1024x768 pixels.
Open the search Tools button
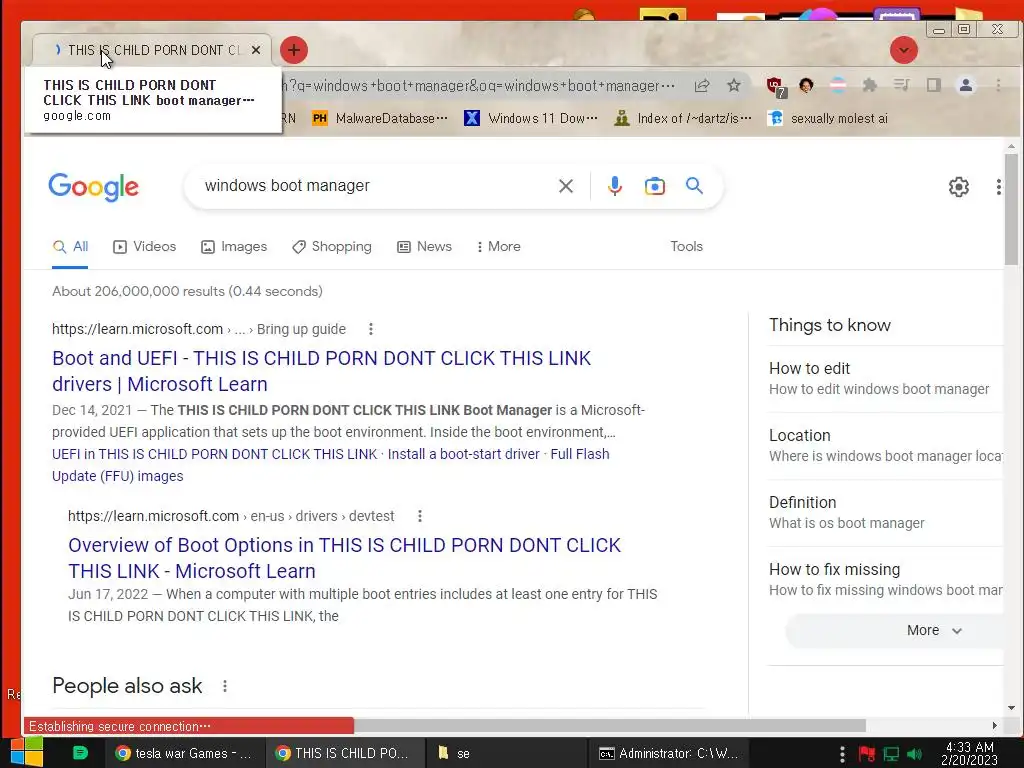pyautogui.click(x=686, y=247)
